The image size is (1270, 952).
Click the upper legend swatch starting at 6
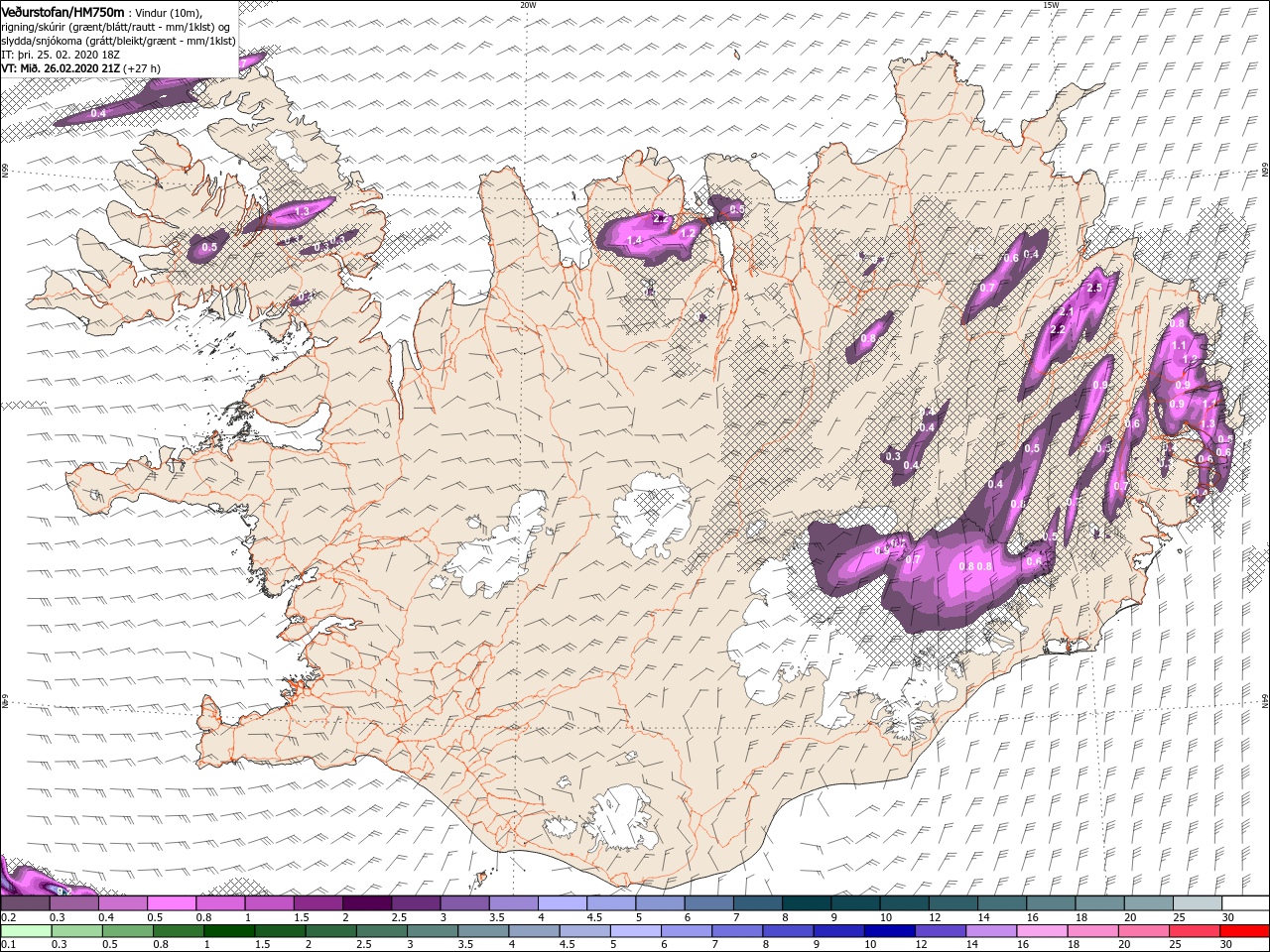(708, 903)
